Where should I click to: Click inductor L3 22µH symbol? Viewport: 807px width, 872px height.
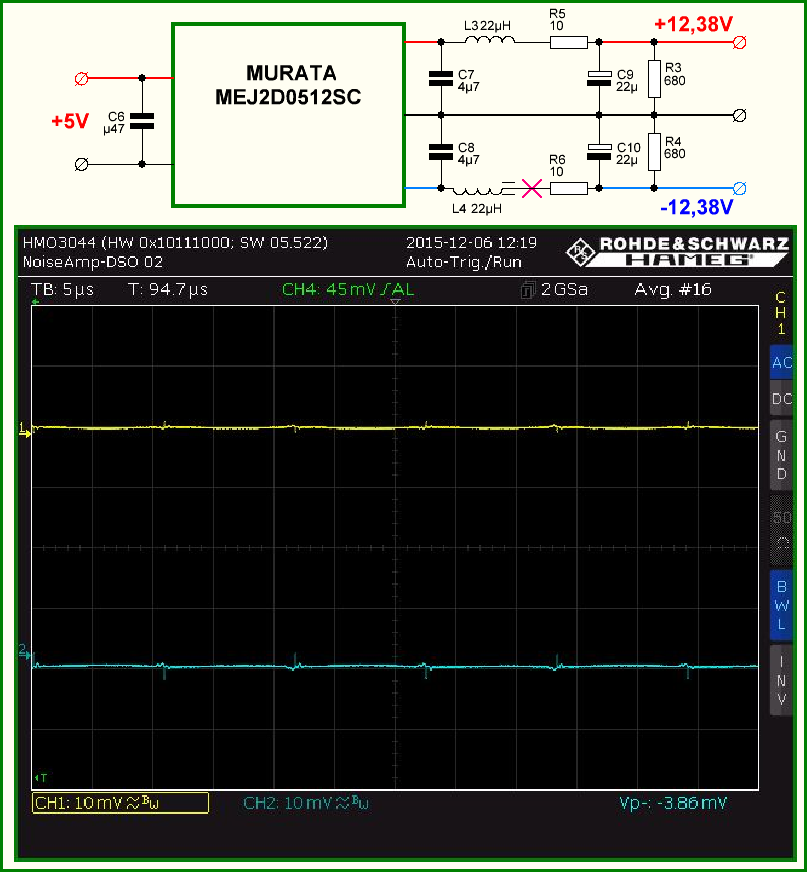(x=489, y=40)
